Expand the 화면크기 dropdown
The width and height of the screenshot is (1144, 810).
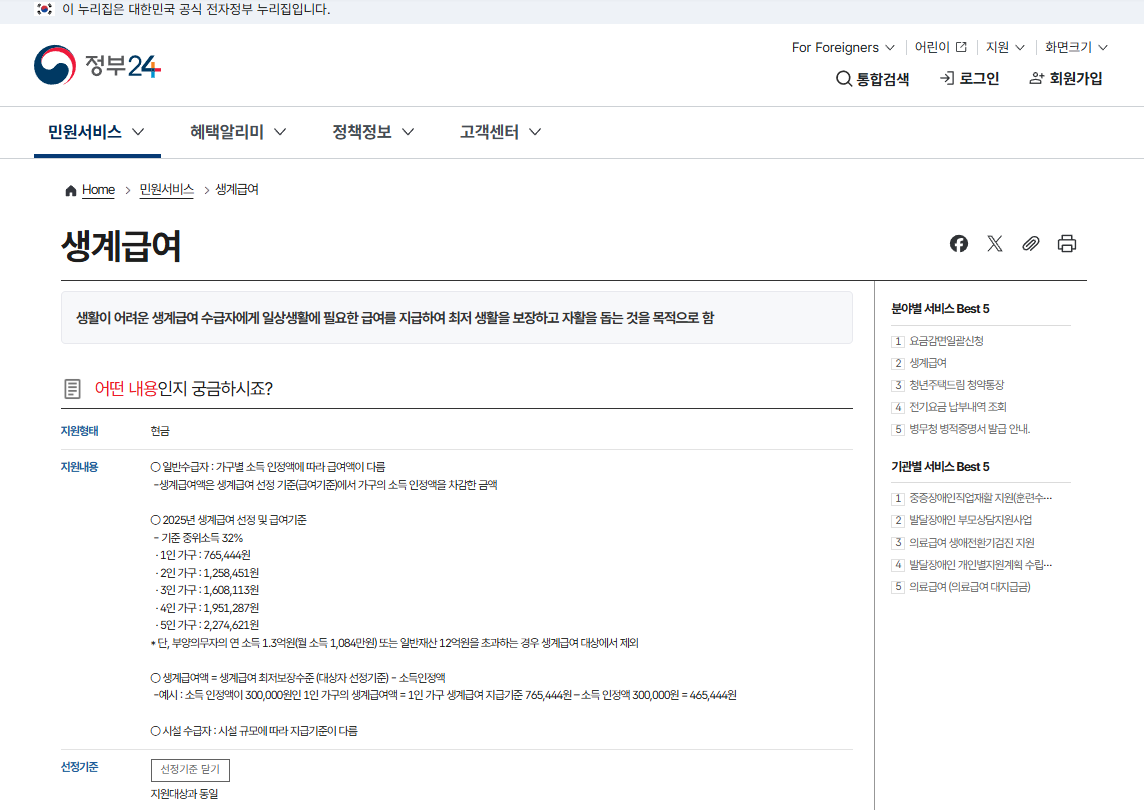(1076, 47)
